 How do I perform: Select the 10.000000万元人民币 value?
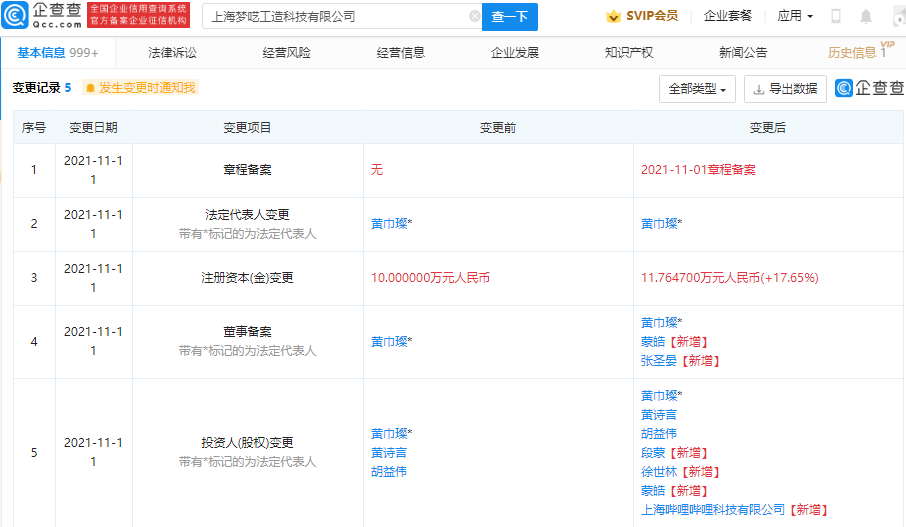[430, 278]
